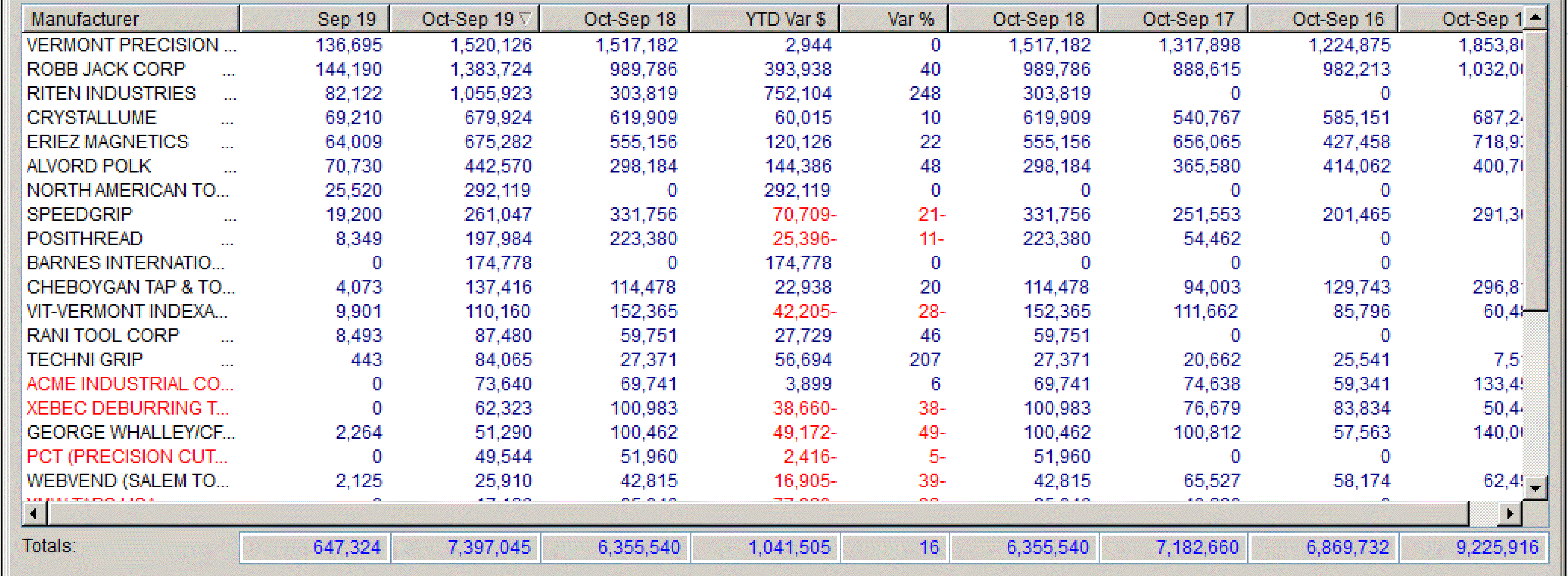Click the vertical scrollbar up arrow
This screenshot has width=1568, height=576.
coord(1535,18)
